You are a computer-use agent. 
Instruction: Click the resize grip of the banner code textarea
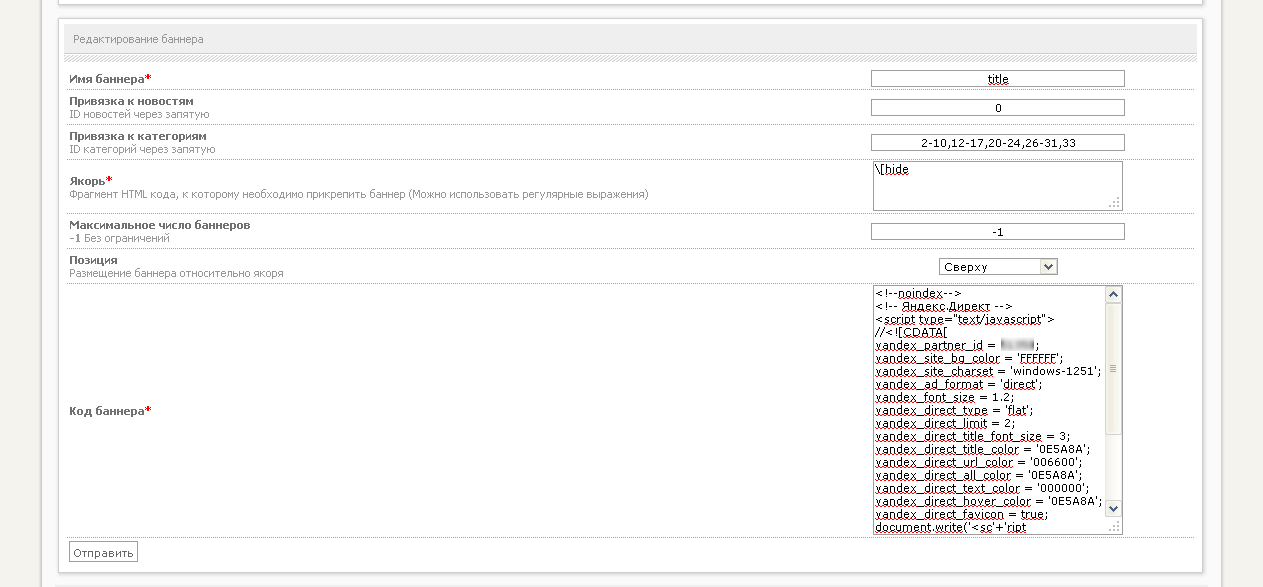(x=1114, y=526)
